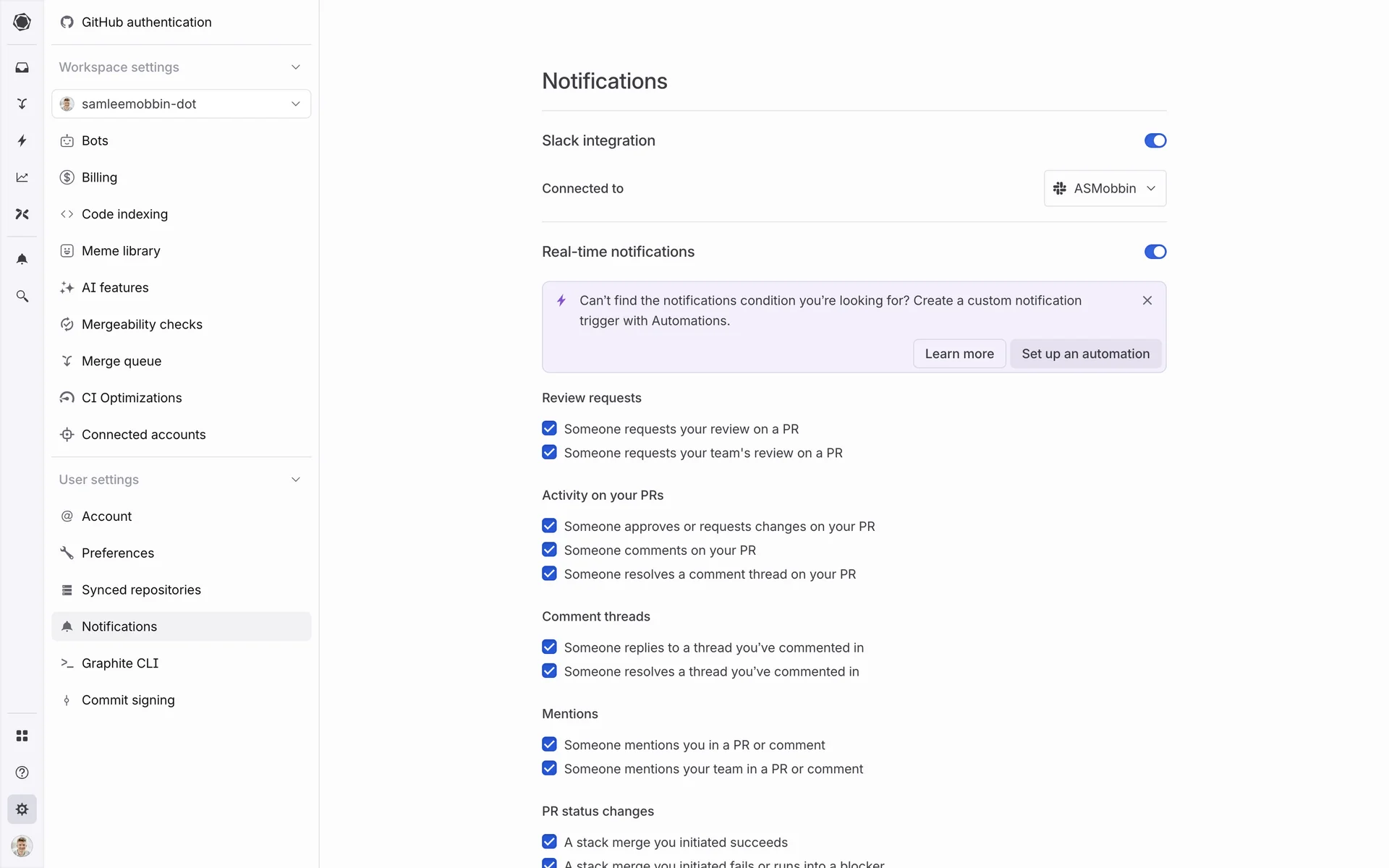Uncheck Someone mentions your team checkbox

549,768
